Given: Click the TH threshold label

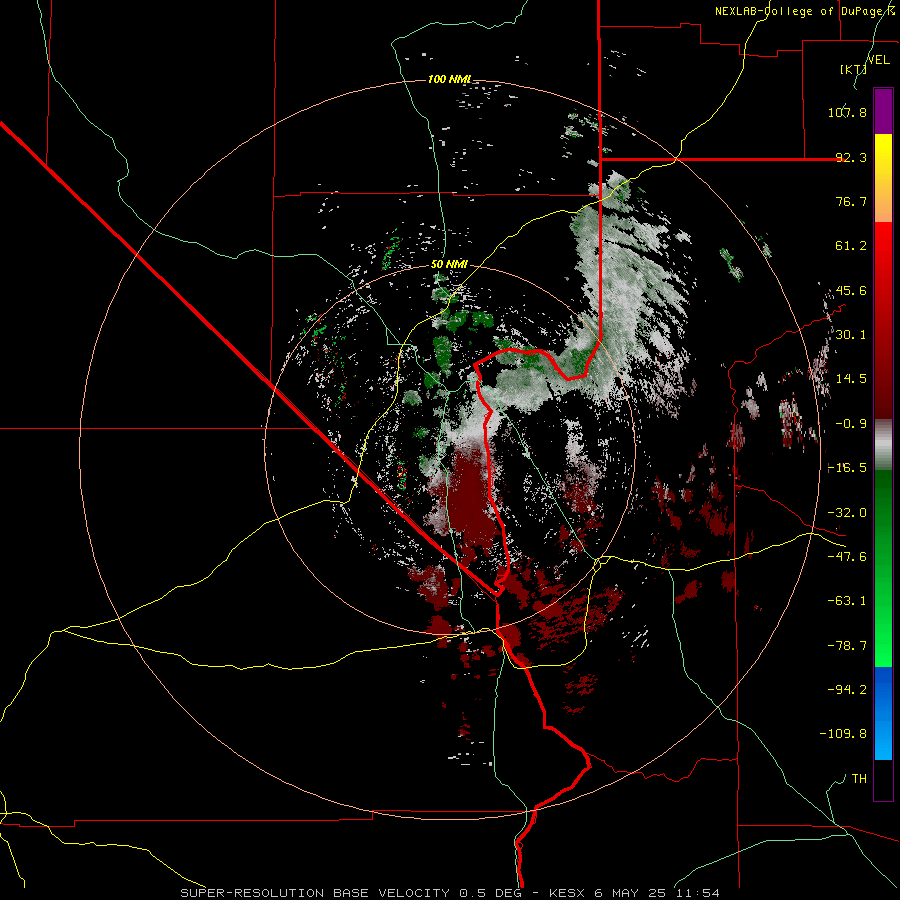Looking at the screenshot, I should tap(859, 778).
